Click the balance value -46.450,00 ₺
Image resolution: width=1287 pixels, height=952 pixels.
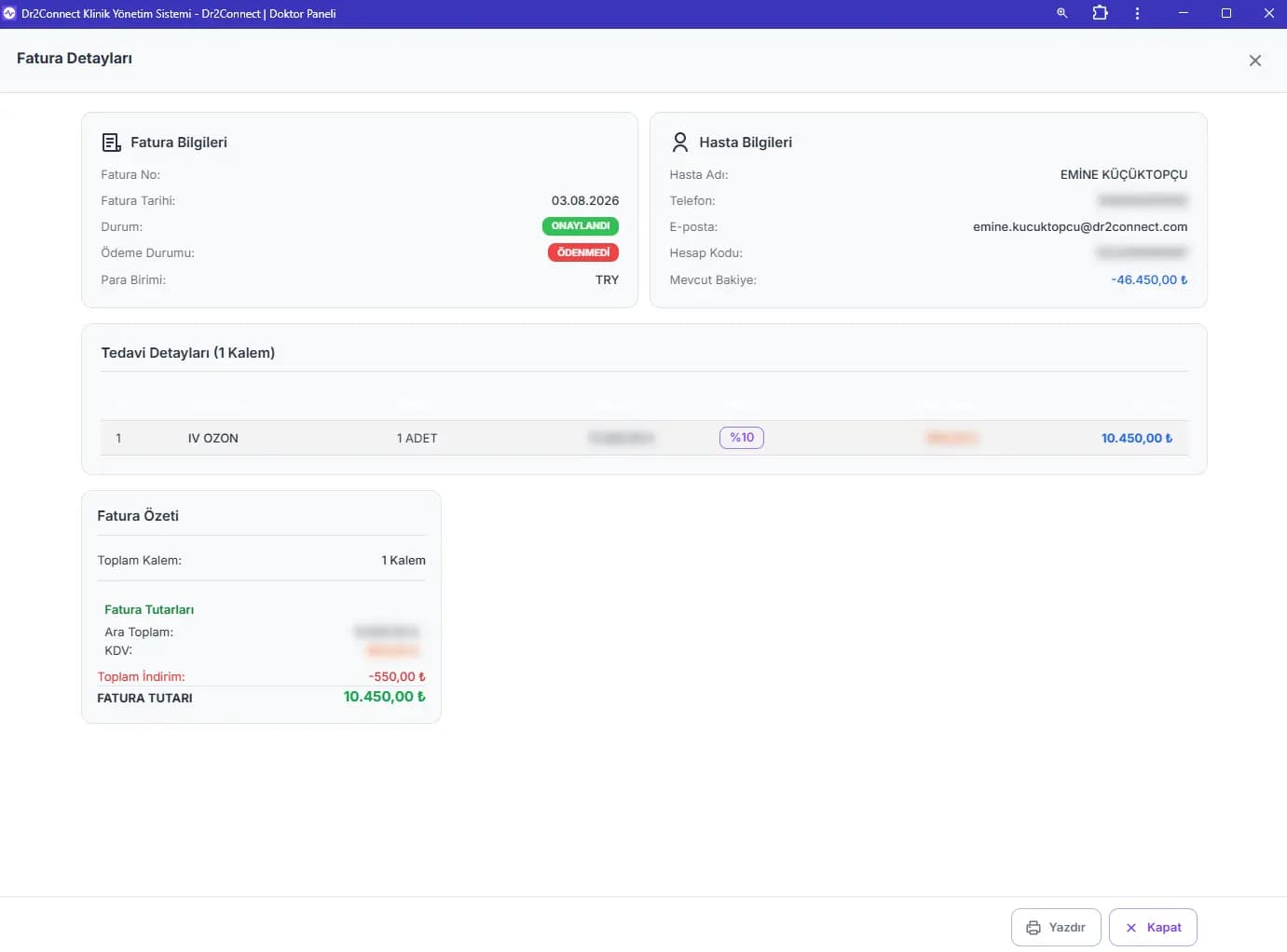coord(1149,279)
